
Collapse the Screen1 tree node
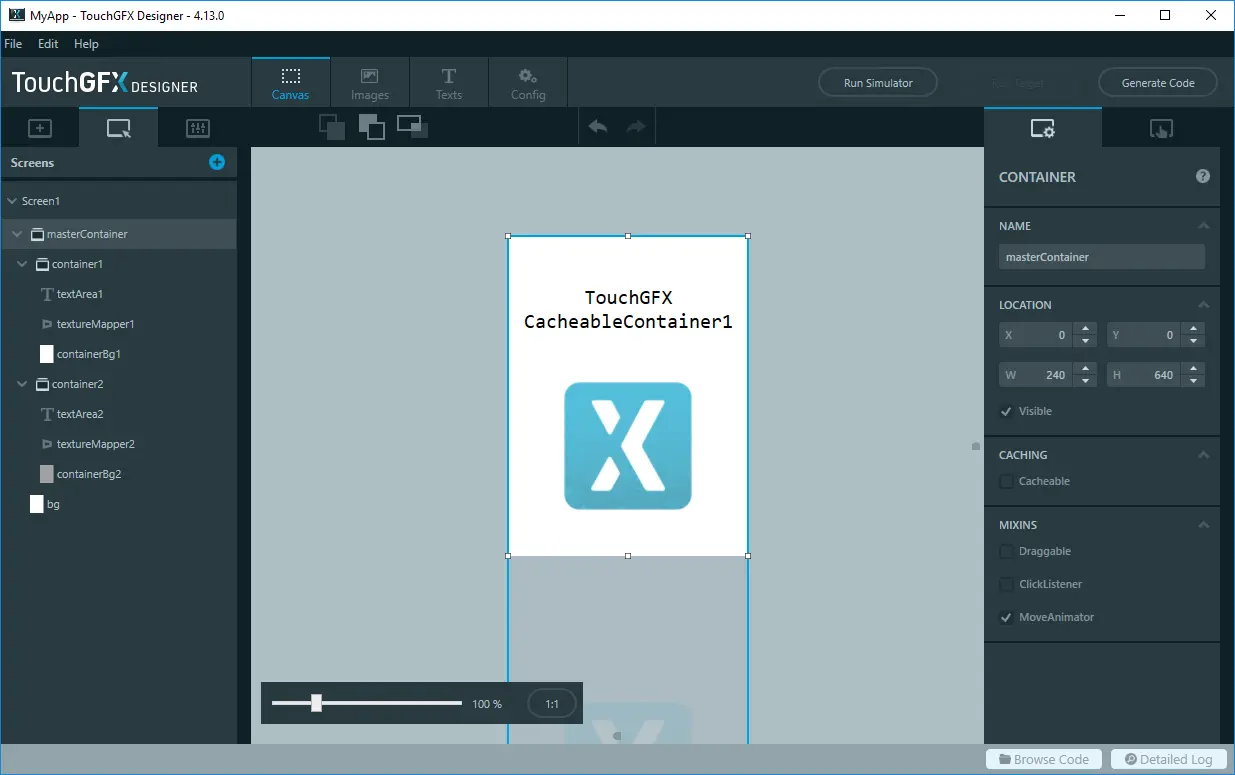coord(12,201)
